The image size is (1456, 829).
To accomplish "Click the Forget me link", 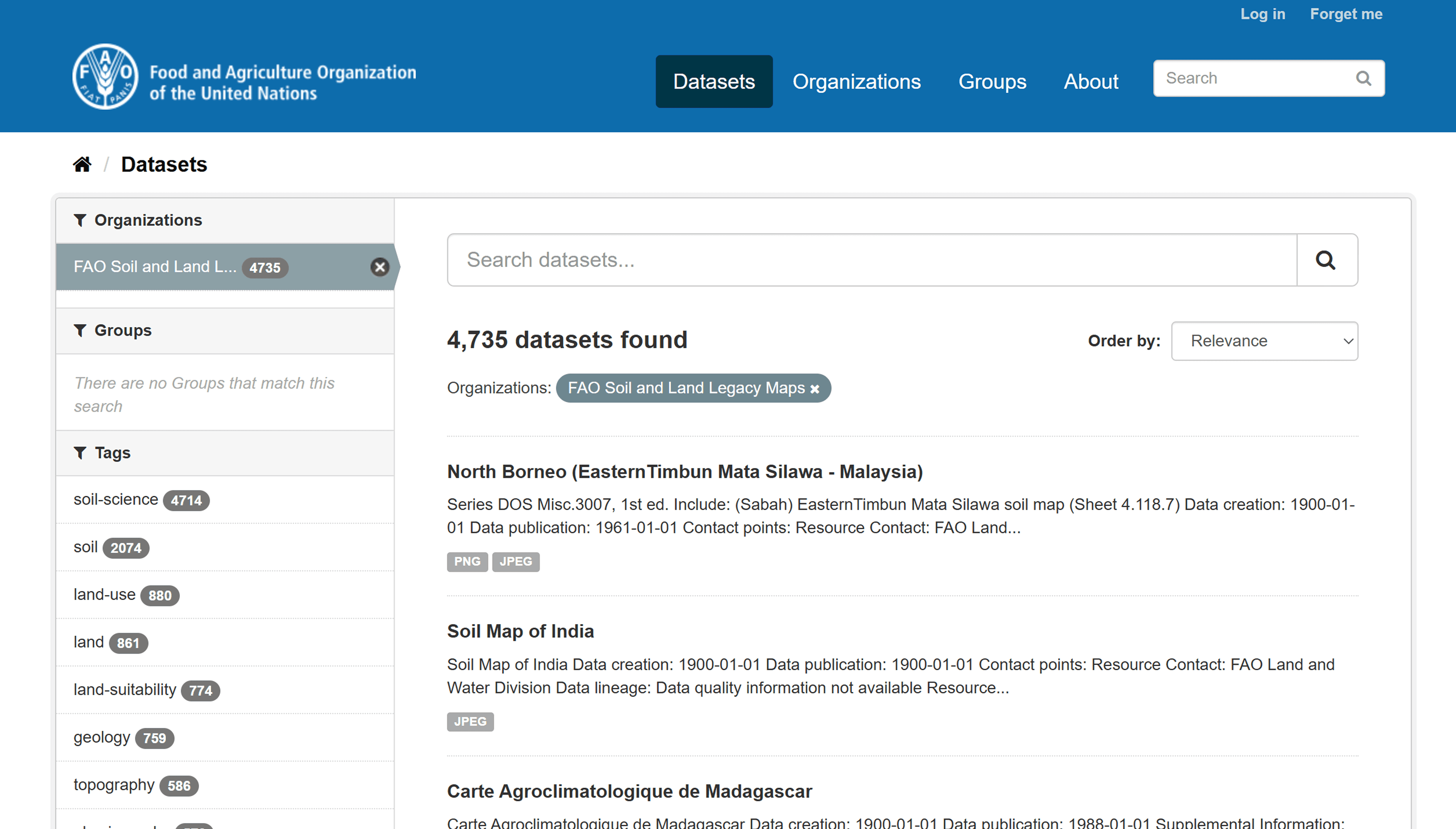I will [x=1346, y=14].
